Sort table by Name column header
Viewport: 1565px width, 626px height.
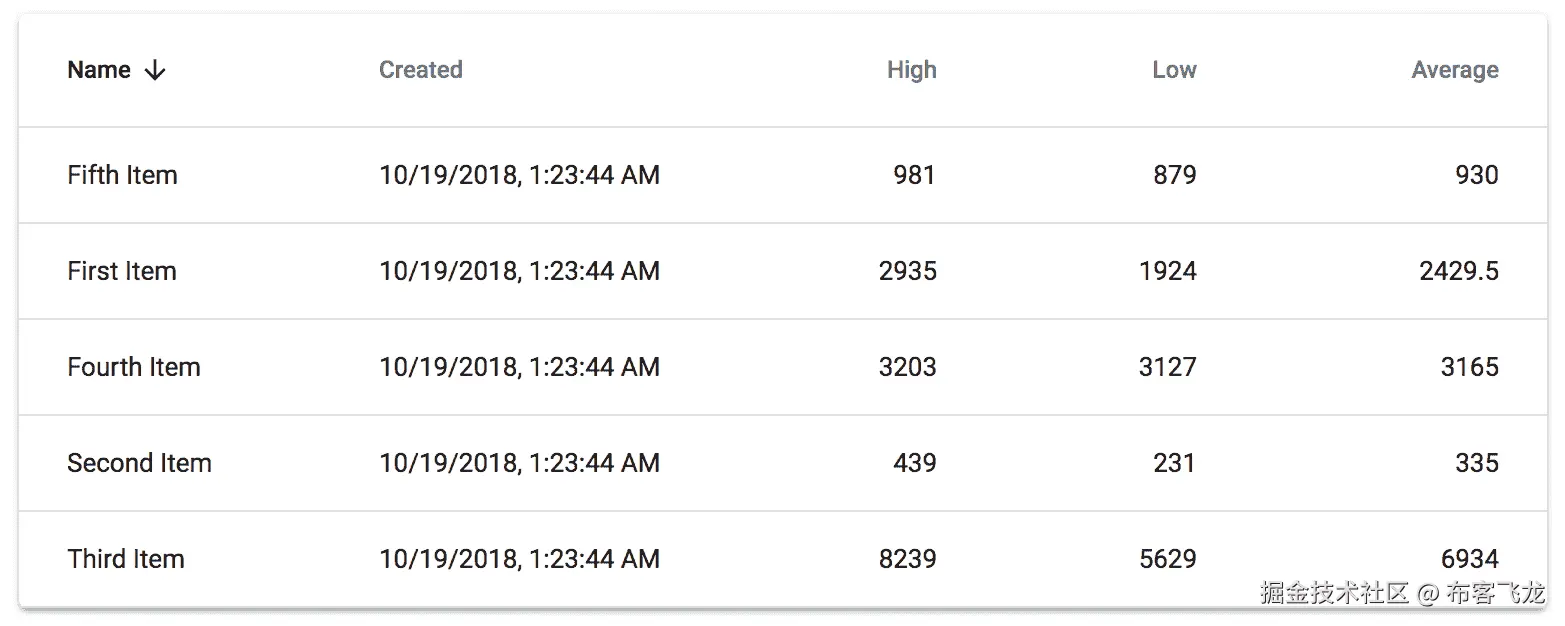pyautogui.click(x=99, y=70)
